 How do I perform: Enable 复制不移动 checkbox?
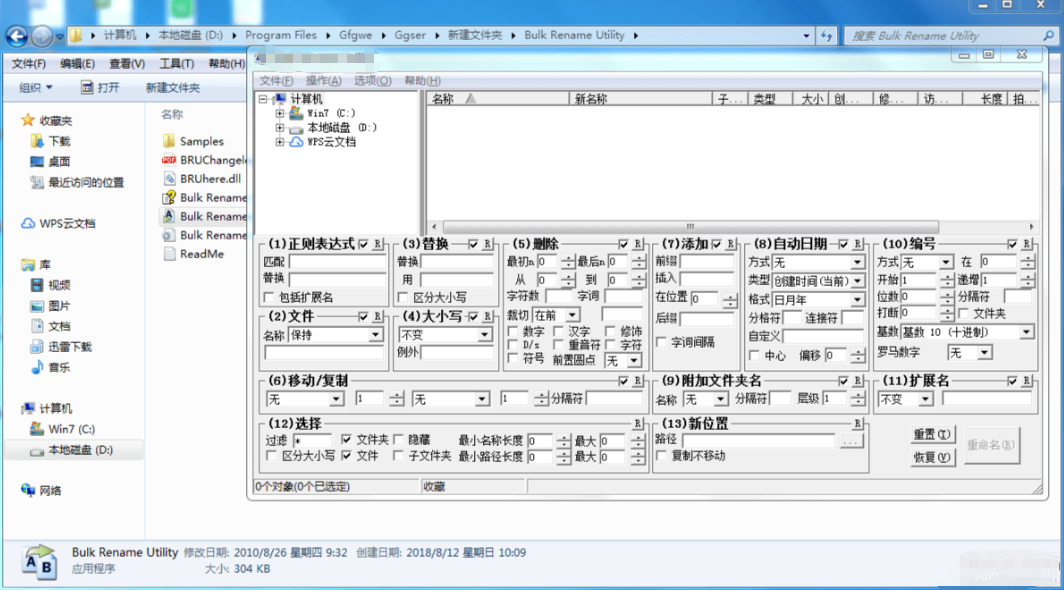coord(662,456)
